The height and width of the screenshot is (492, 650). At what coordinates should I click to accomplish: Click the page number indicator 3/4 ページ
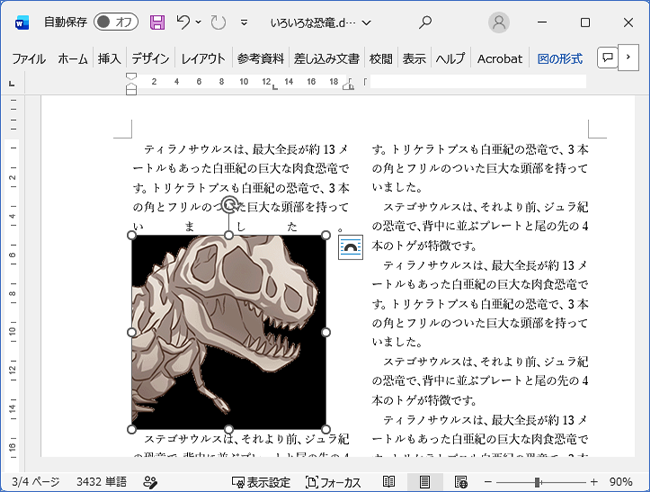pos(35,482)
